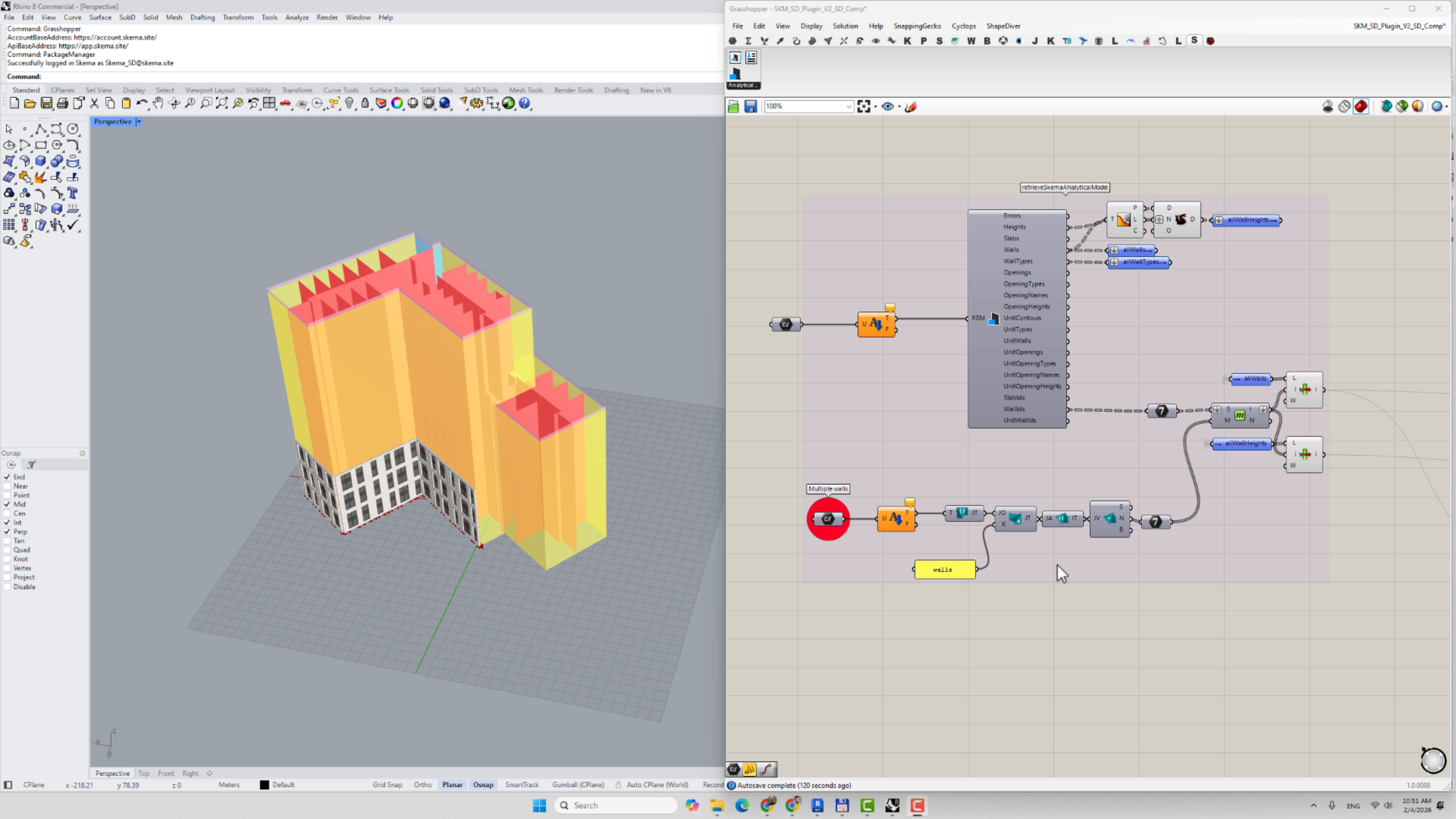Viewport: 1456px width, 819px height.
Task: Click the Zoom Extents canvas icon in Grasshopper
Action: coord(864,106)
